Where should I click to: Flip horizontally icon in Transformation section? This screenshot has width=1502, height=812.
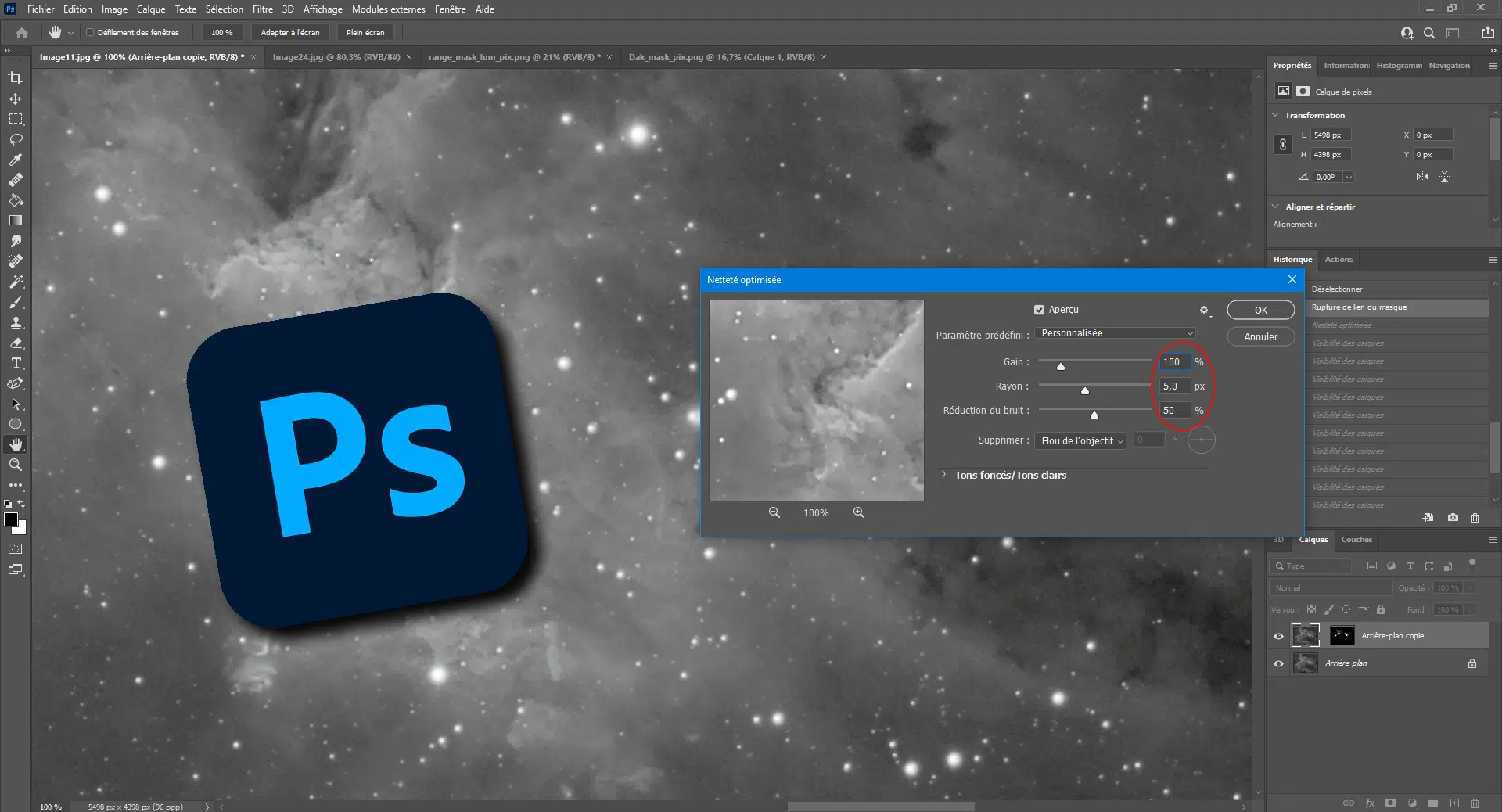coord(1422,177)
